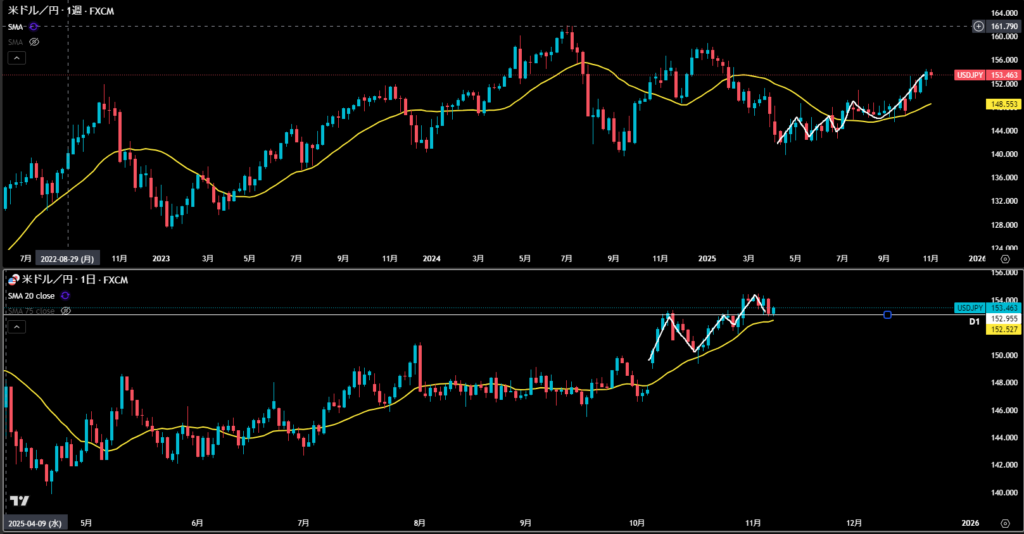Select the blue anchor handle on horizontal line
Viewport: 1024px width, 534px height.
[887, 315]
